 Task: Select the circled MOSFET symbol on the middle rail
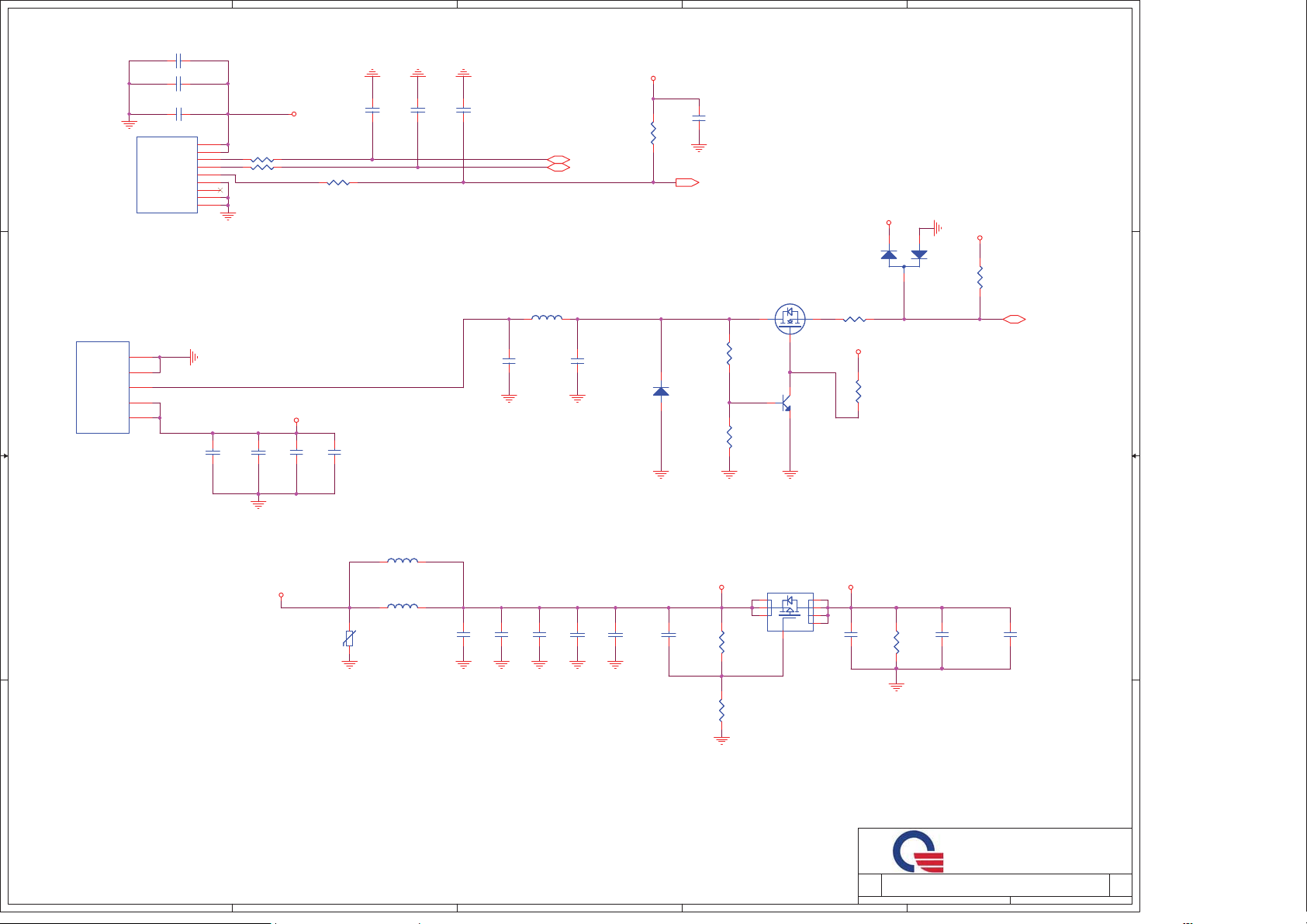(790, 319)
